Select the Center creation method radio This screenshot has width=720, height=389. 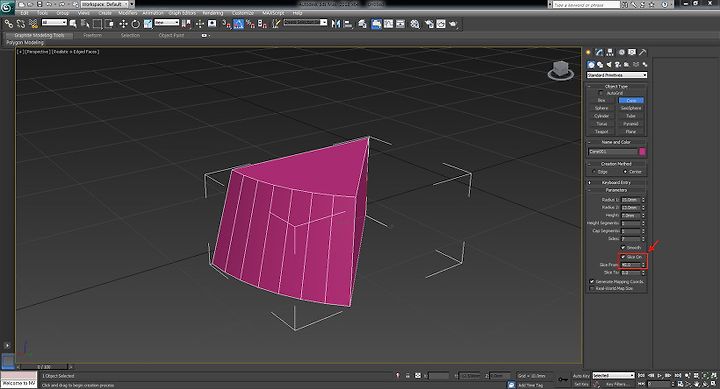[x=625, y=172]
